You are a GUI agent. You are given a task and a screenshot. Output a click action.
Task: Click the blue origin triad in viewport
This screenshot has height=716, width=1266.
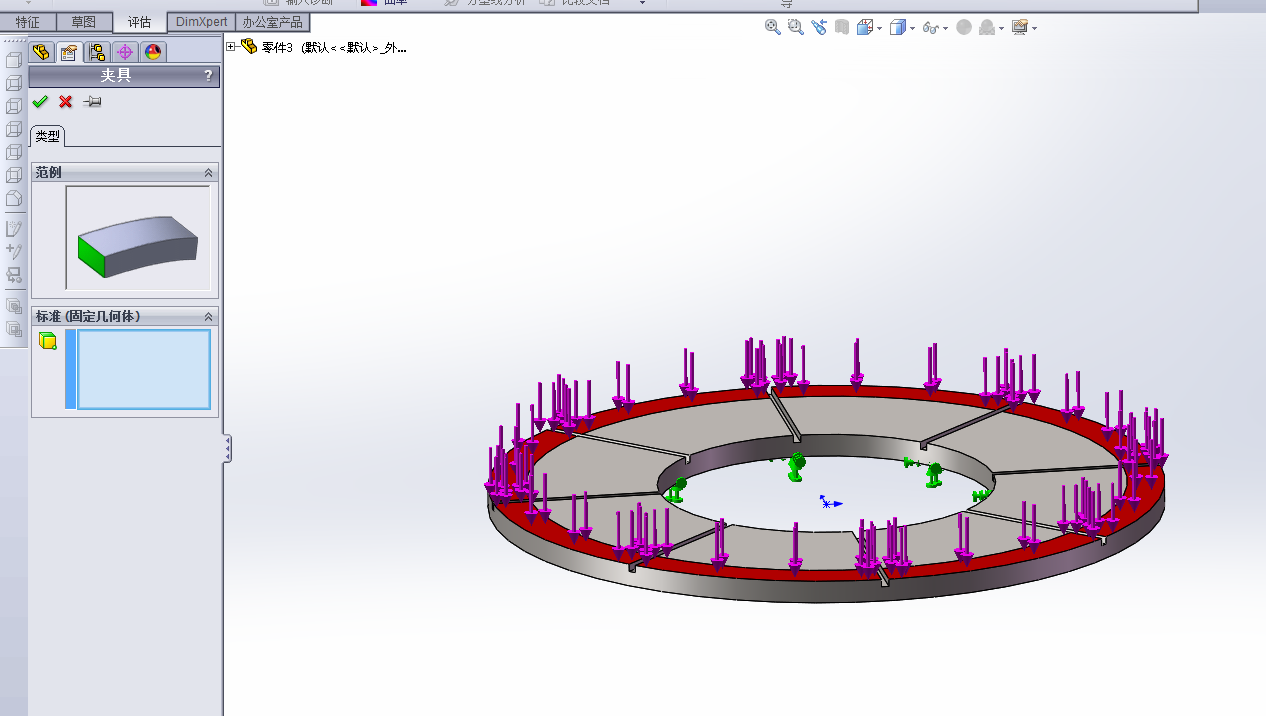coord(830,502)
